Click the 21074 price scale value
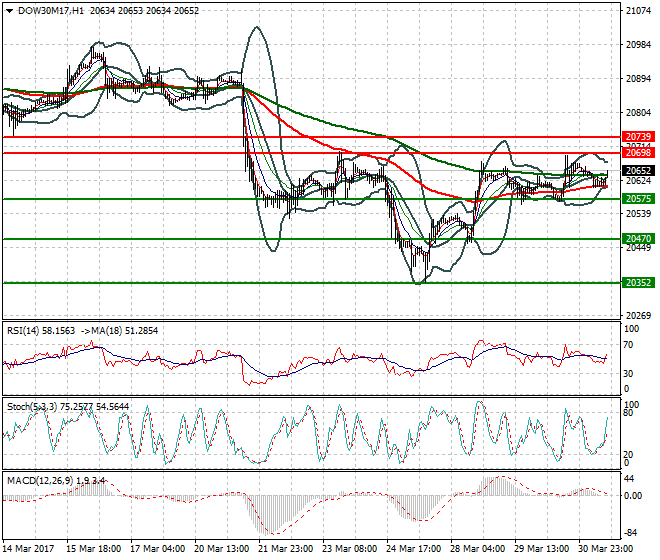660x560 pixels. [638, 12]
